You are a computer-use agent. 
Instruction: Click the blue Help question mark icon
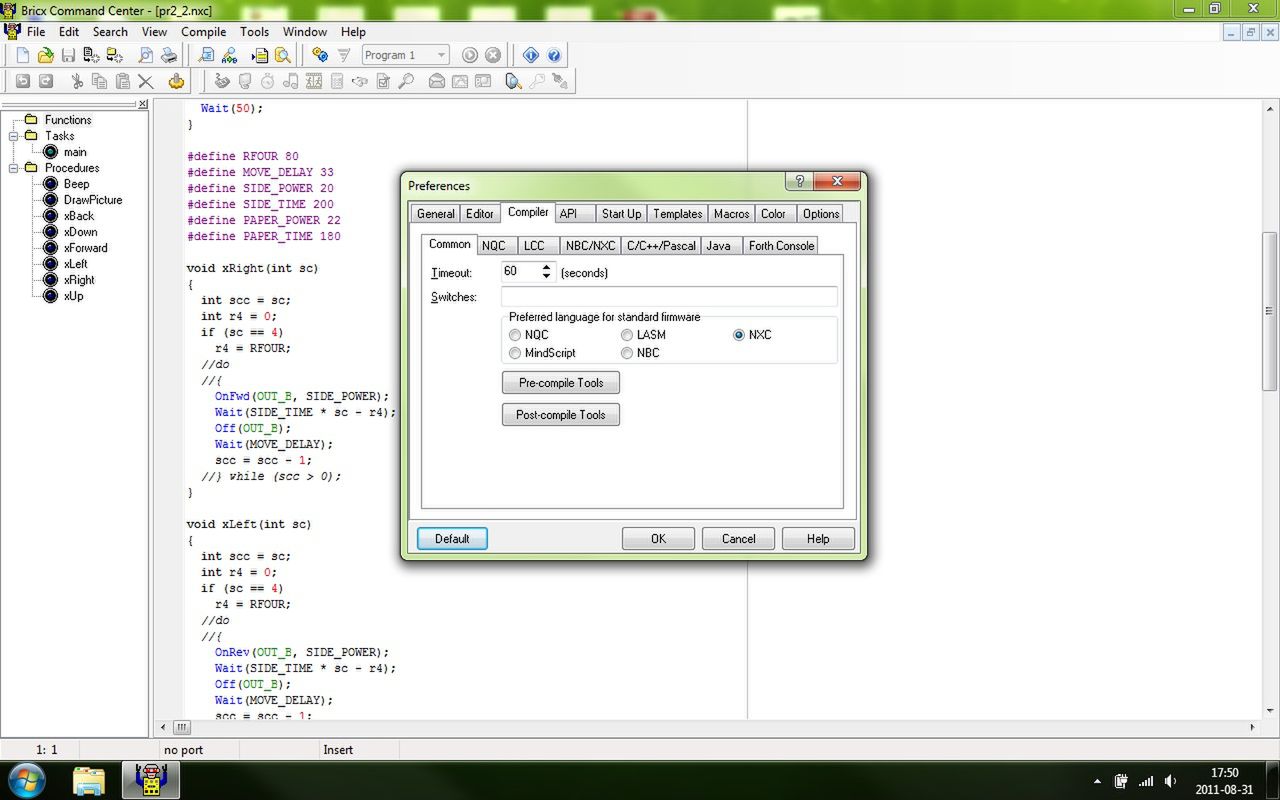tap(554, 56)
